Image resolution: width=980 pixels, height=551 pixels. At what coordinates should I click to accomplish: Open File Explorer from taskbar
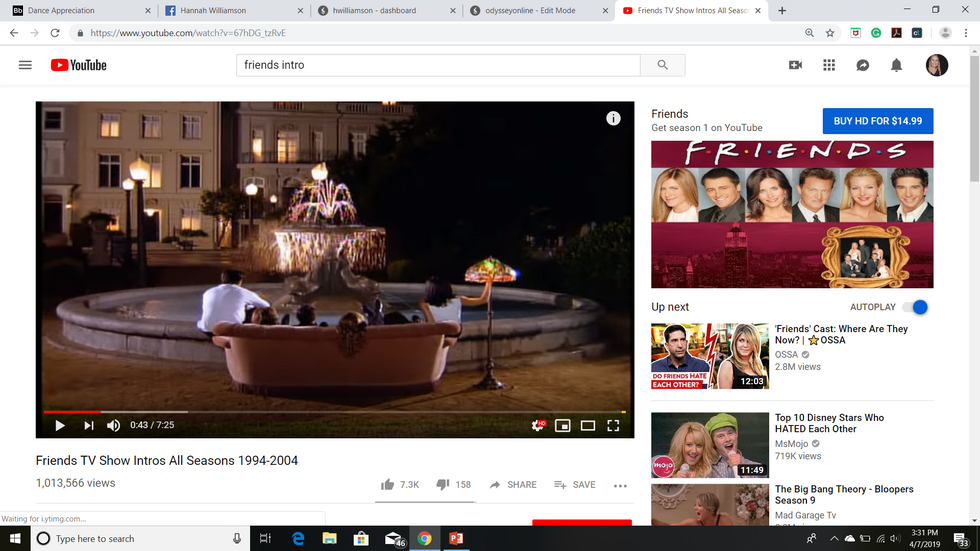pos(329,539)
